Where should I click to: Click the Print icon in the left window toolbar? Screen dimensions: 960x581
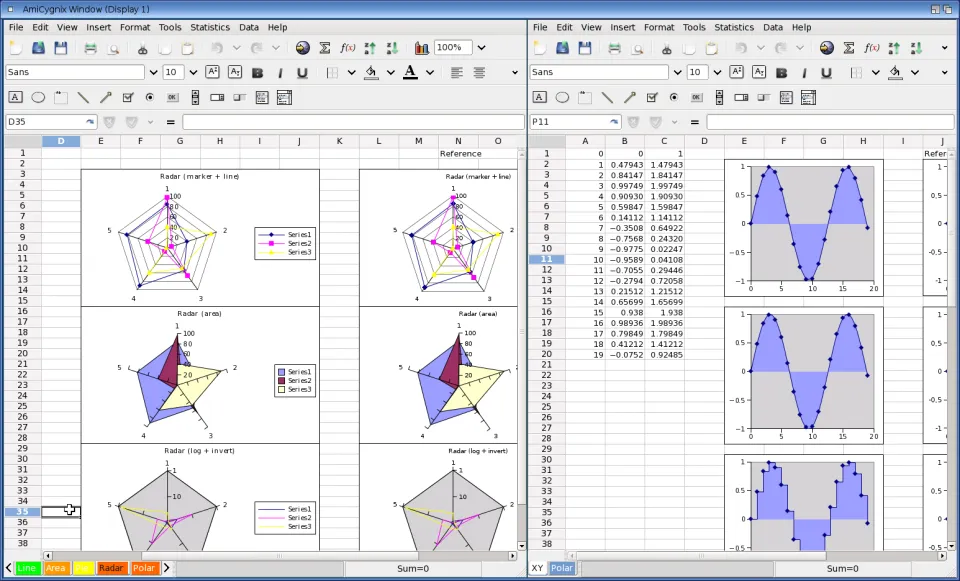(x=91, y=48)
